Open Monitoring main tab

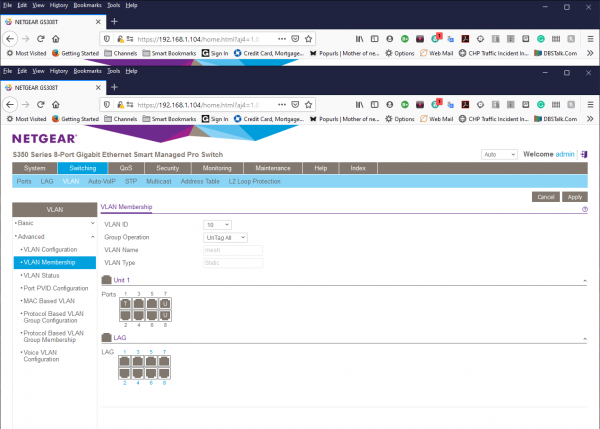pyautogui.click(x=217, y=168)
